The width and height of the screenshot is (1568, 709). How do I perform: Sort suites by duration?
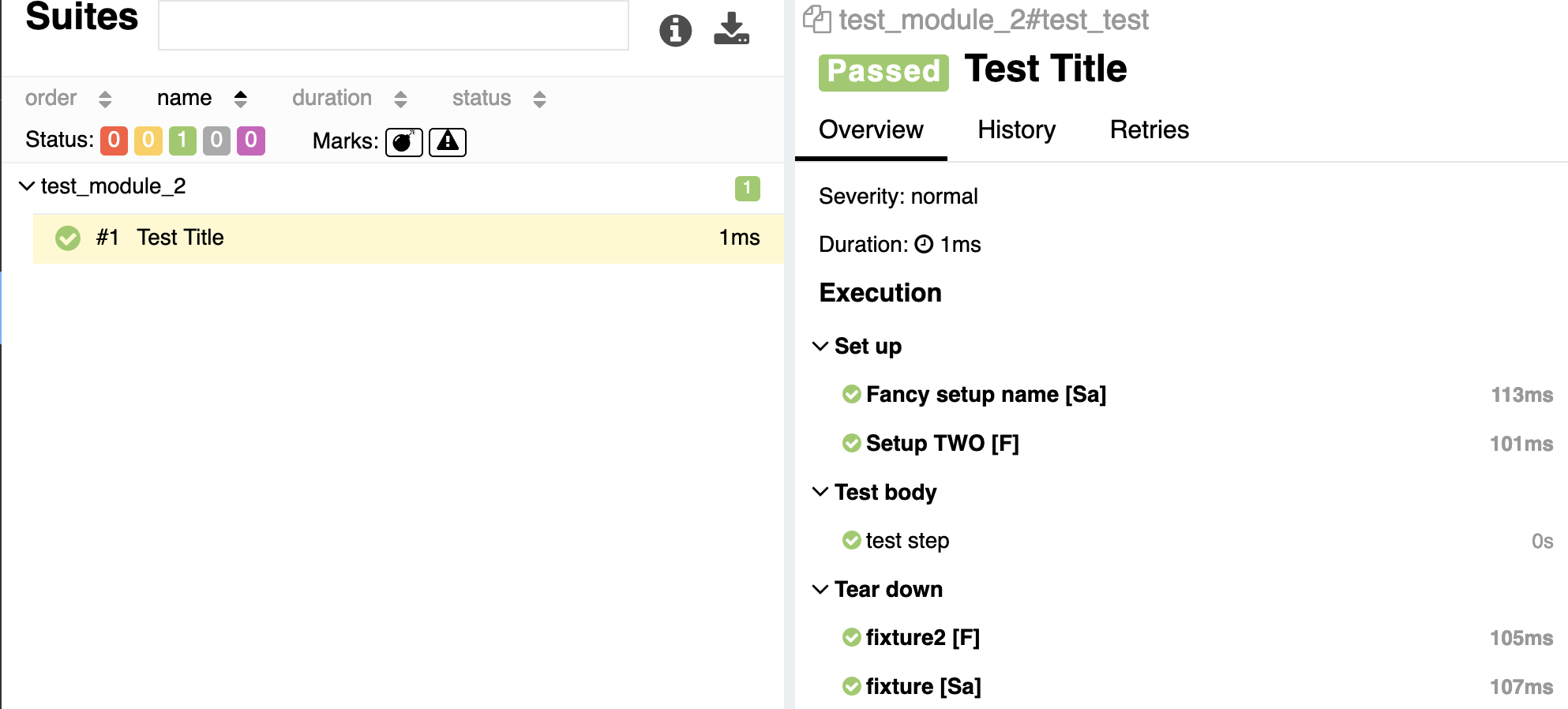350,98
